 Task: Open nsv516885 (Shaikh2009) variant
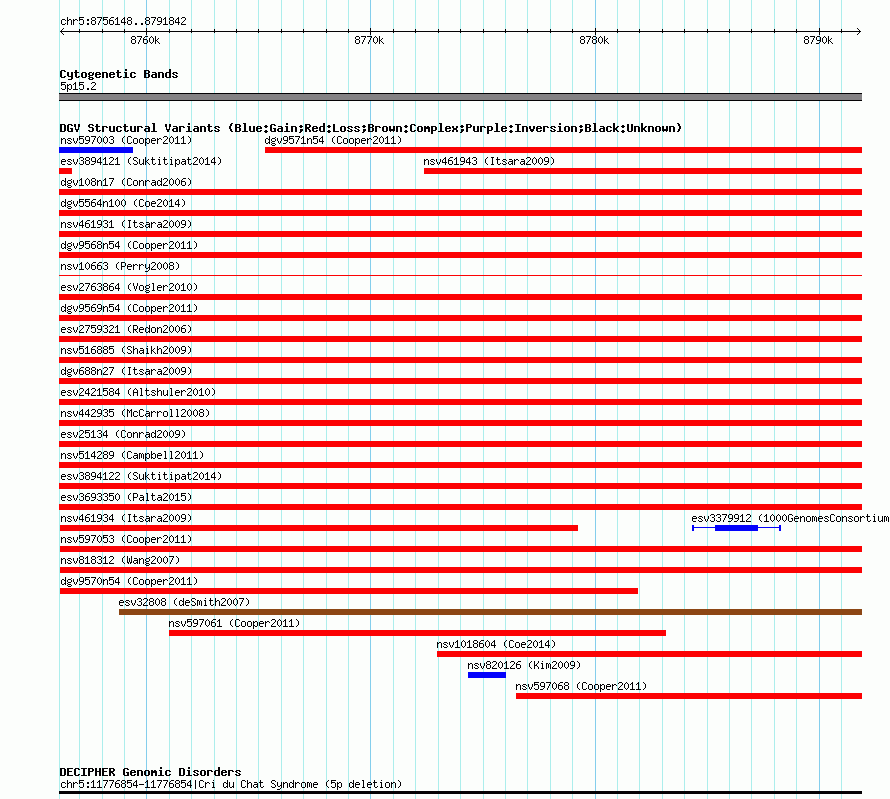pos(126,350)
